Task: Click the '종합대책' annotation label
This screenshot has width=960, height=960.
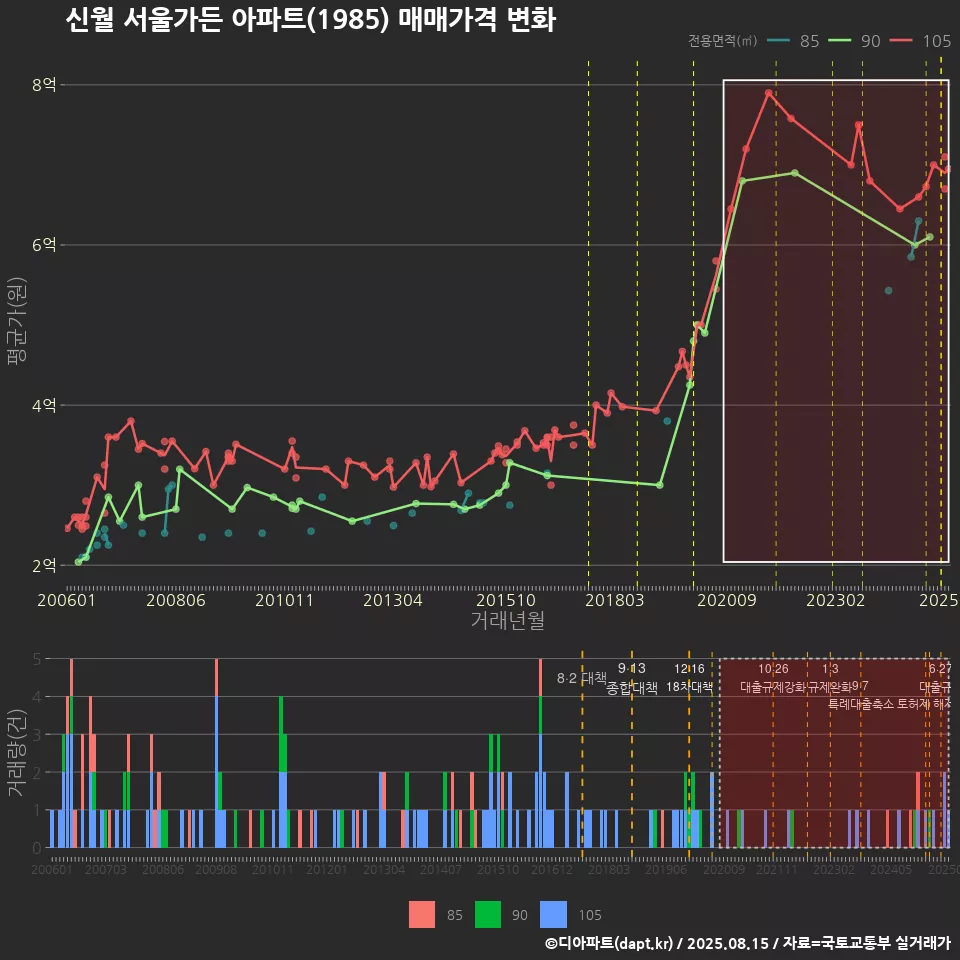Action: (632, 688)
